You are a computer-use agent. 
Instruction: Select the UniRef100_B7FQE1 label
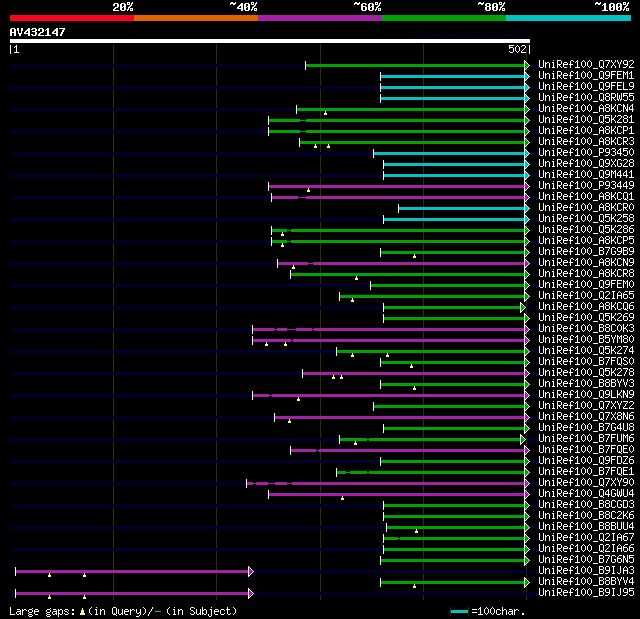tap(586, 472)
